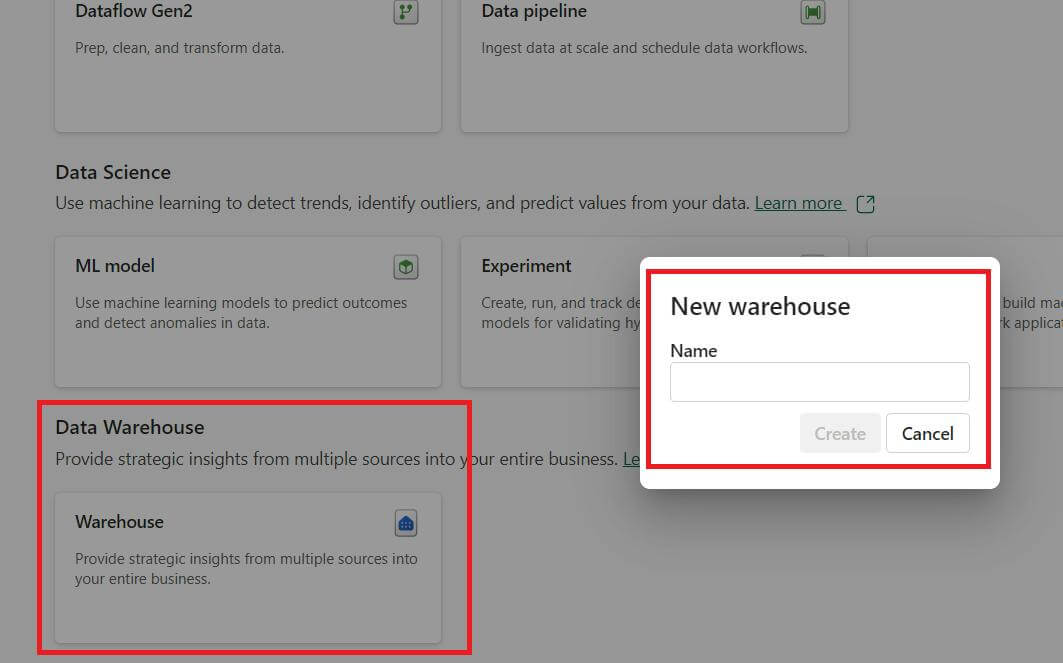Click the Data Warehouse section heading
This screenshot has width=1063, height=663.
pos(129,427)
